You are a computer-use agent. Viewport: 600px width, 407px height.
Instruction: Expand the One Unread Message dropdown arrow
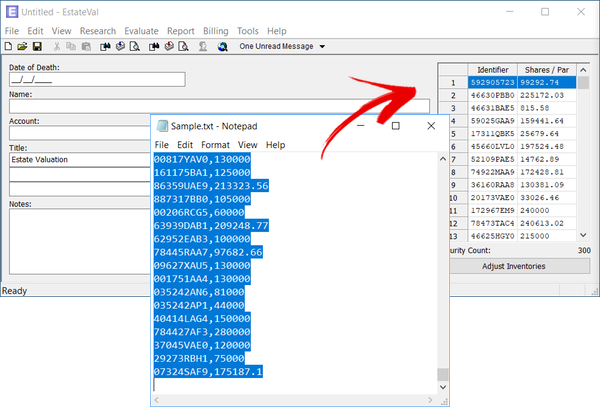pos(322,47)
